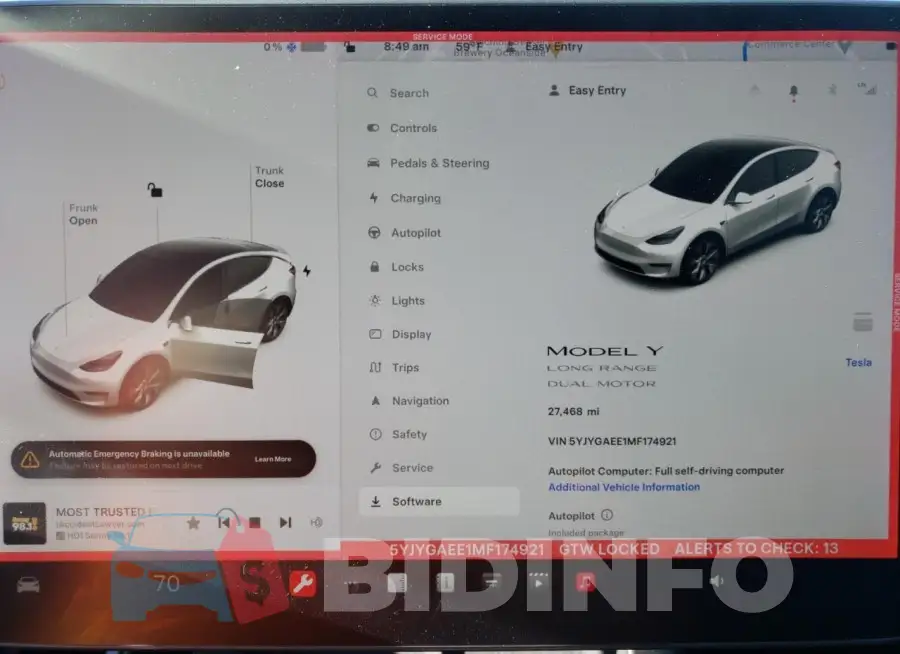Tap the SERVICE MODE banner label
The width and height of the screenshot is (900, 654).
coord(443,37)
